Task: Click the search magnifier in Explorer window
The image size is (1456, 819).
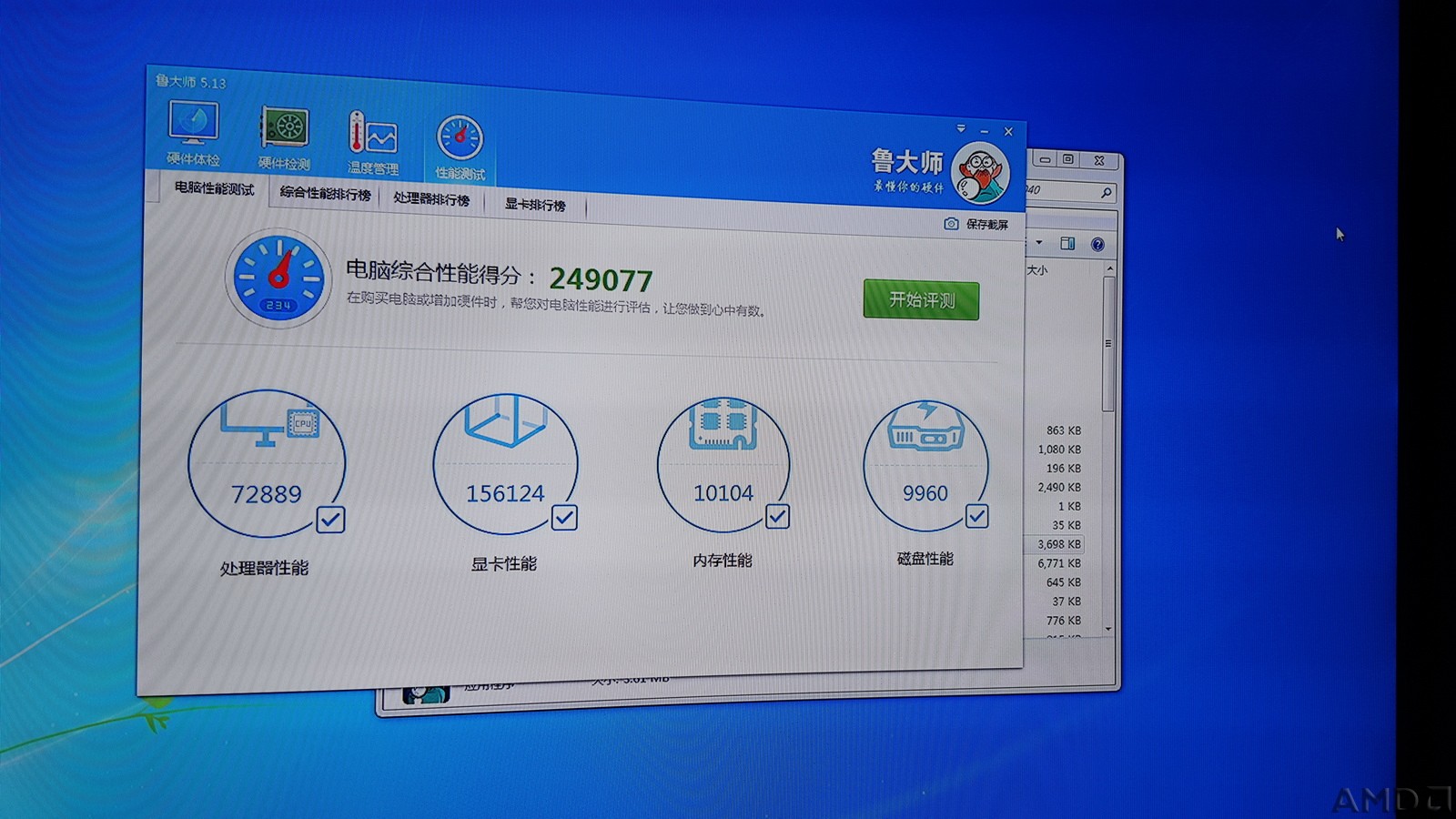Action: 1106,192
